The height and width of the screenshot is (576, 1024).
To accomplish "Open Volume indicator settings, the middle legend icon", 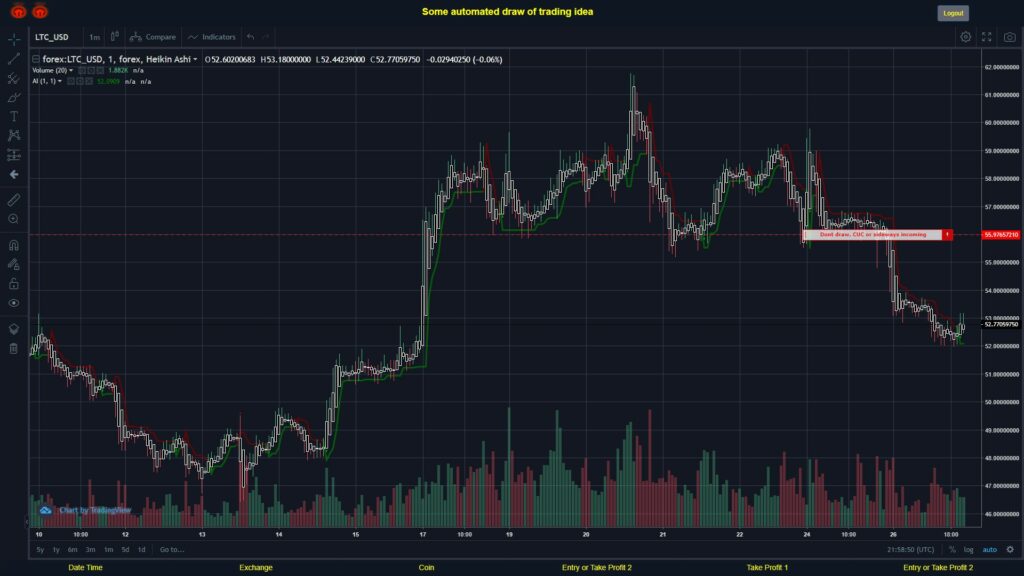I will (91, 71).
